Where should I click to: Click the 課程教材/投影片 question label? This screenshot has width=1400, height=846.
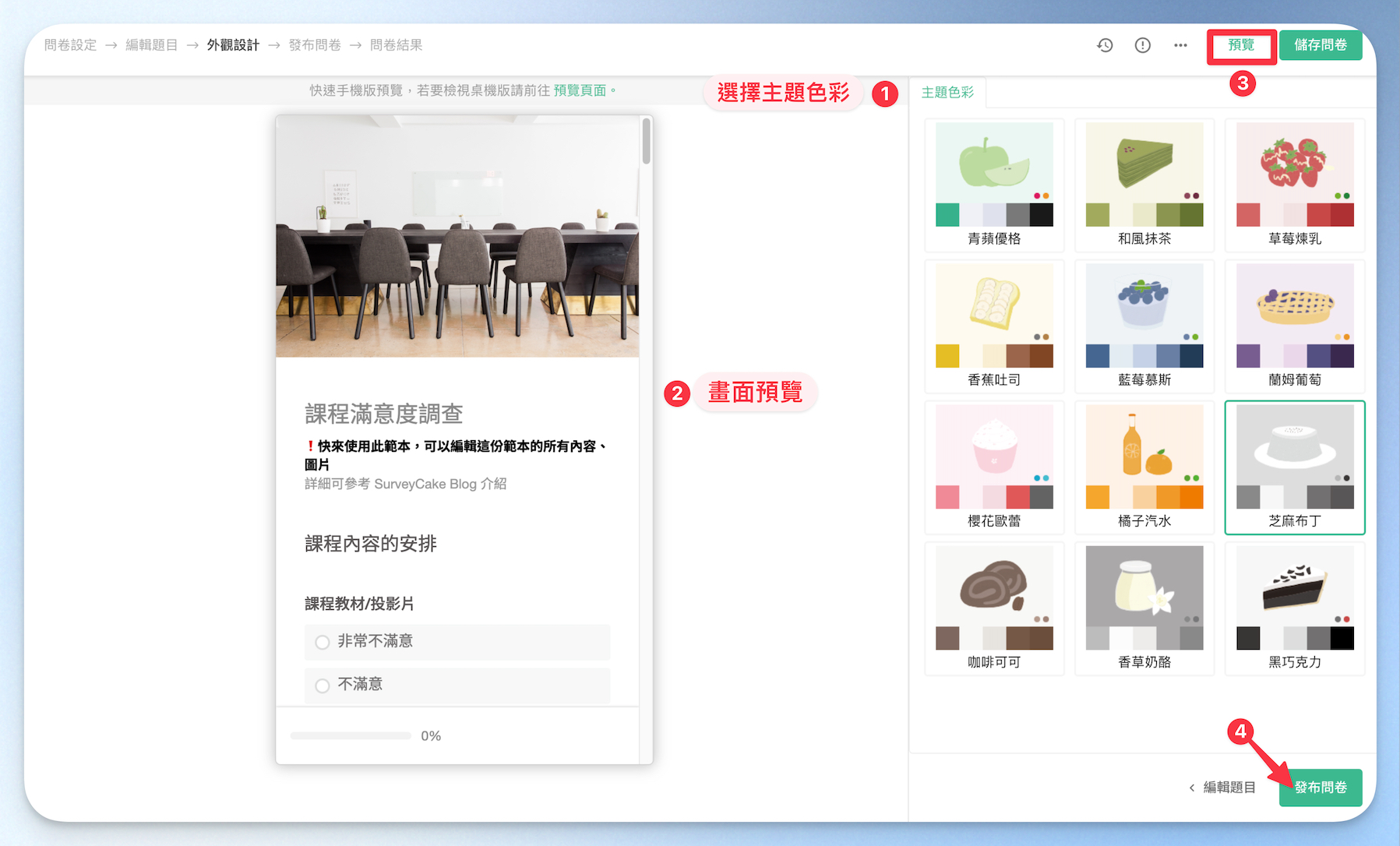click(359, 603)
